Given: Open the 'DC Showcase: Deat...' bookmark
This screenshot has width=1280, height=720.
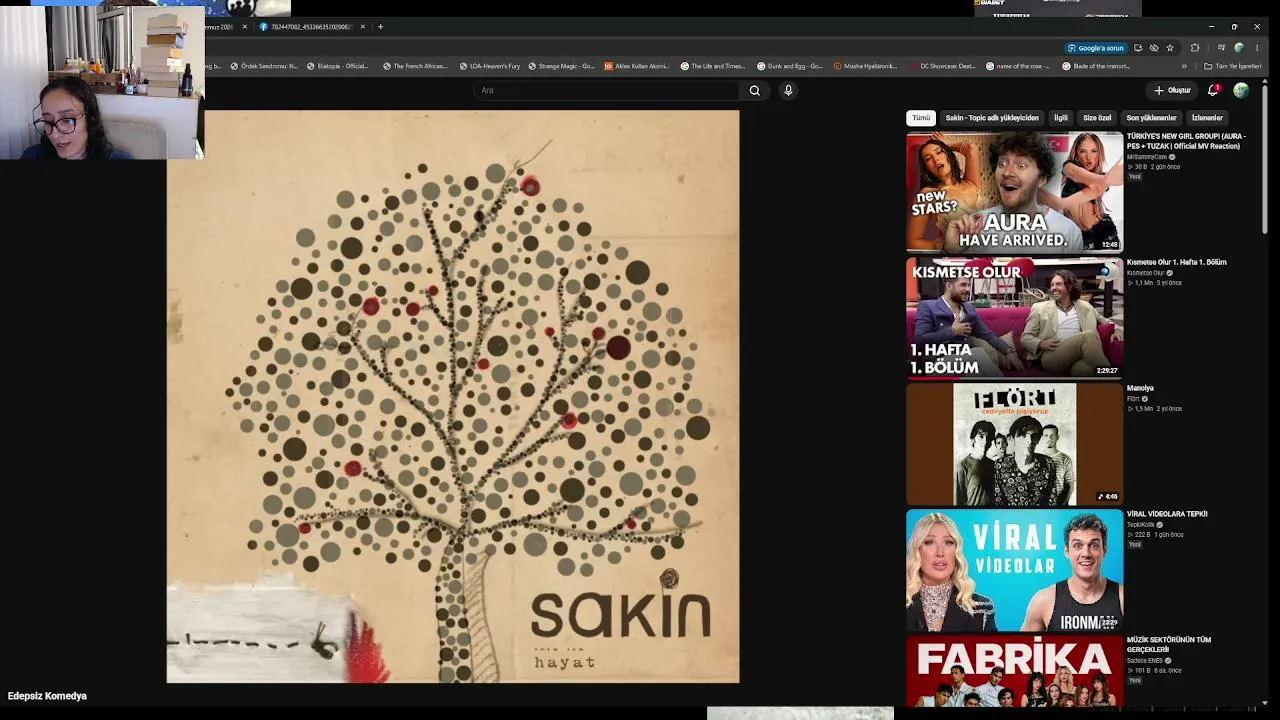Looking at the screenshot, I should click(942, 66).
